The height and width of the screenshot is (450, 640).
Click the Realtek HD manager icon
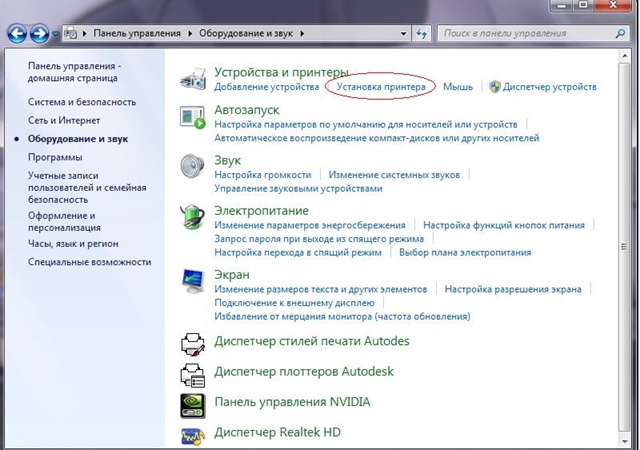tap(192, 434)
